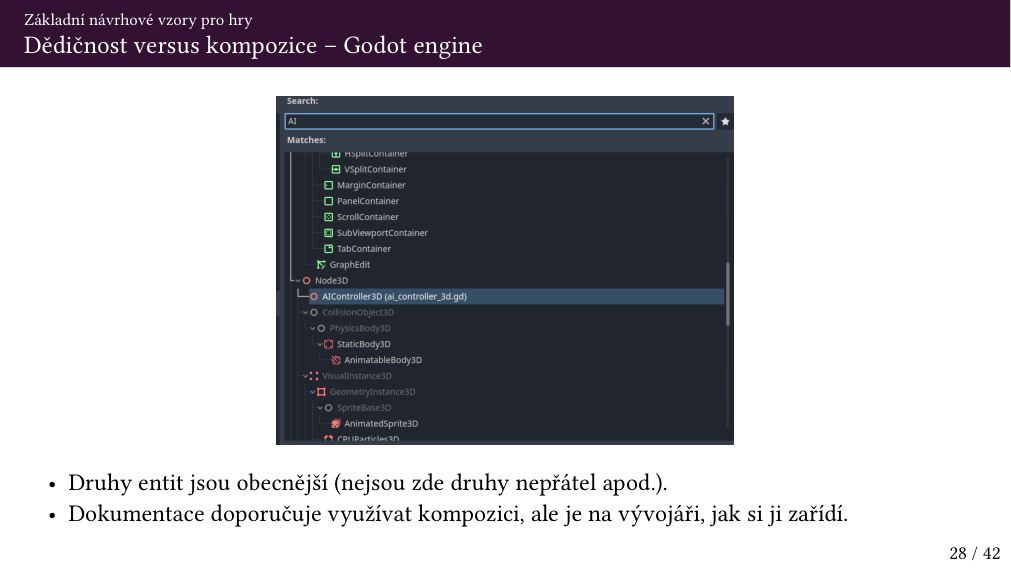Collapse the GeometryInstance3D branch arrow
The height and width of the screenshot is (569, 1011).
click(313, 392)
